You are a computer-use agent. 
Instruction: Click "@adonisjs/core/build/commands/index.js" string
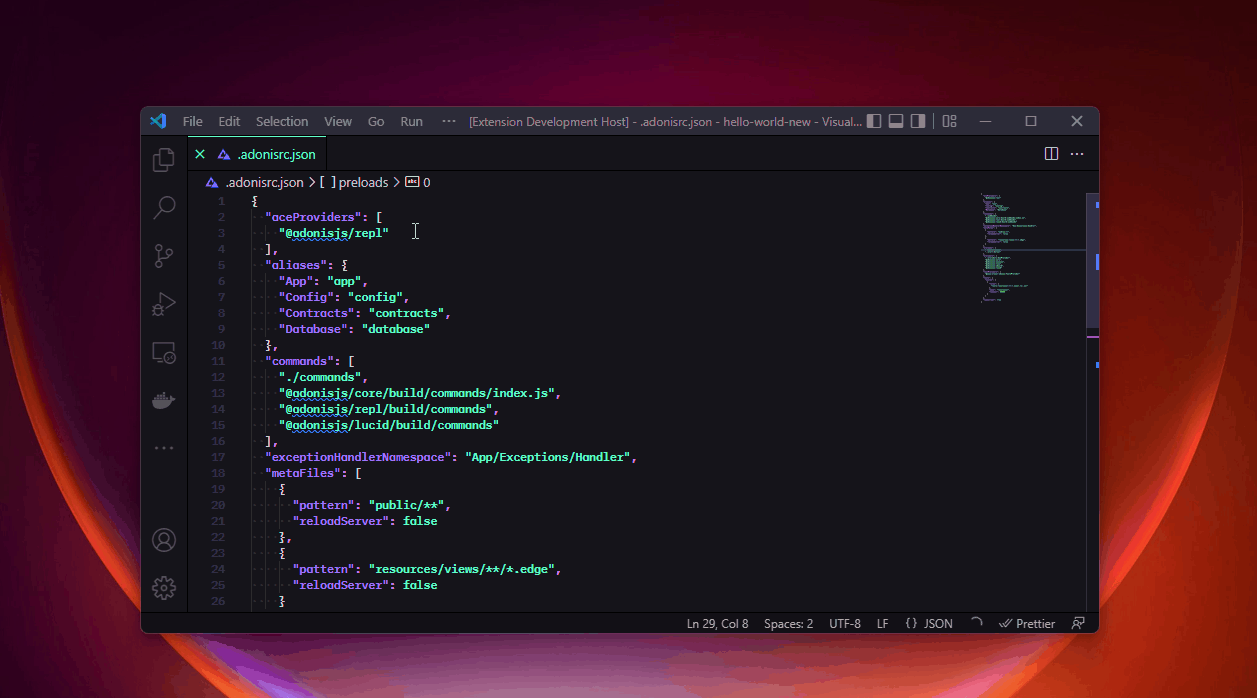[x=417, y=393]
